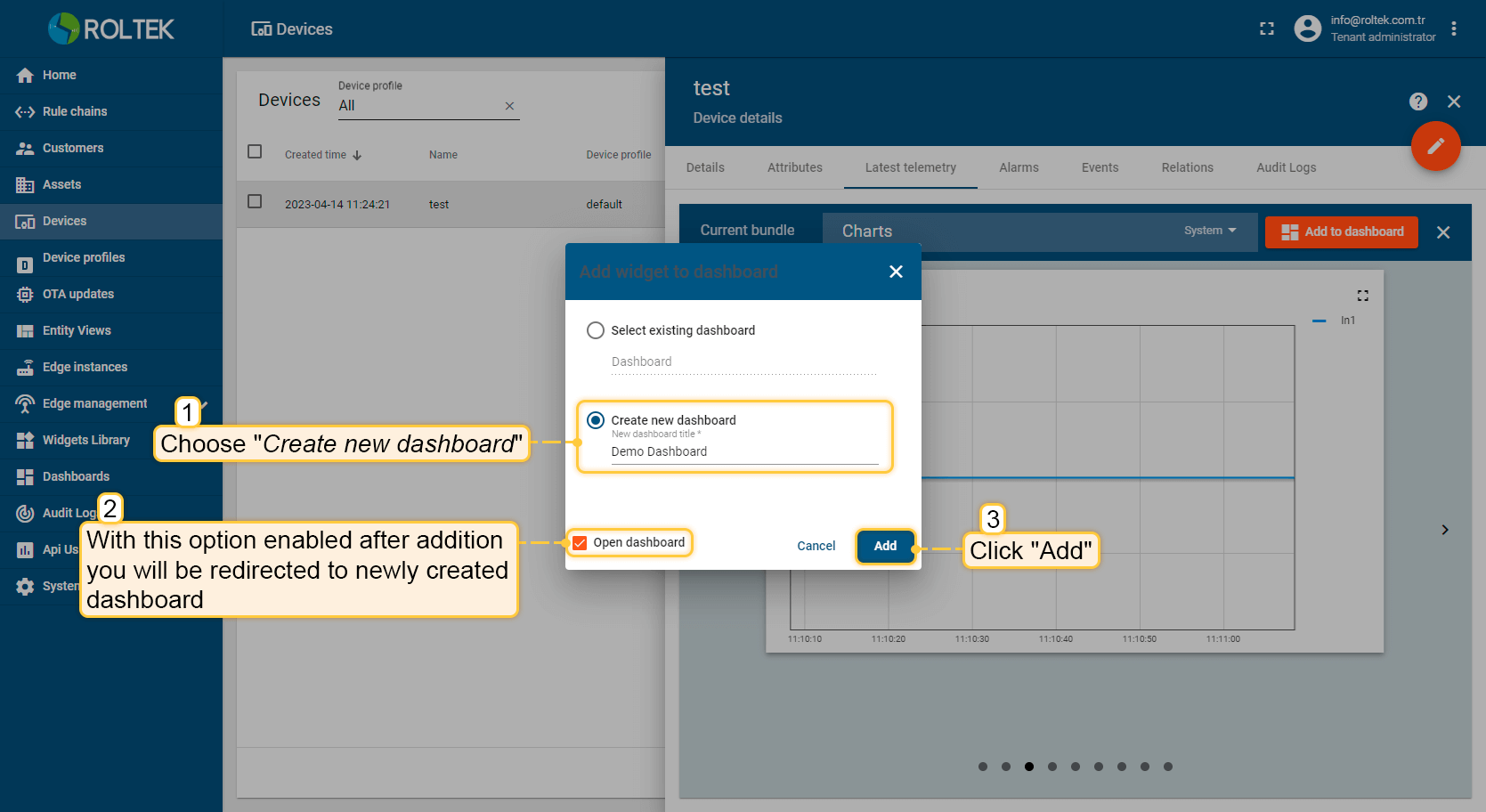Open the three-dot user menu
1486x812 pixels.
pyautogui.click(x=1453, y=29)
